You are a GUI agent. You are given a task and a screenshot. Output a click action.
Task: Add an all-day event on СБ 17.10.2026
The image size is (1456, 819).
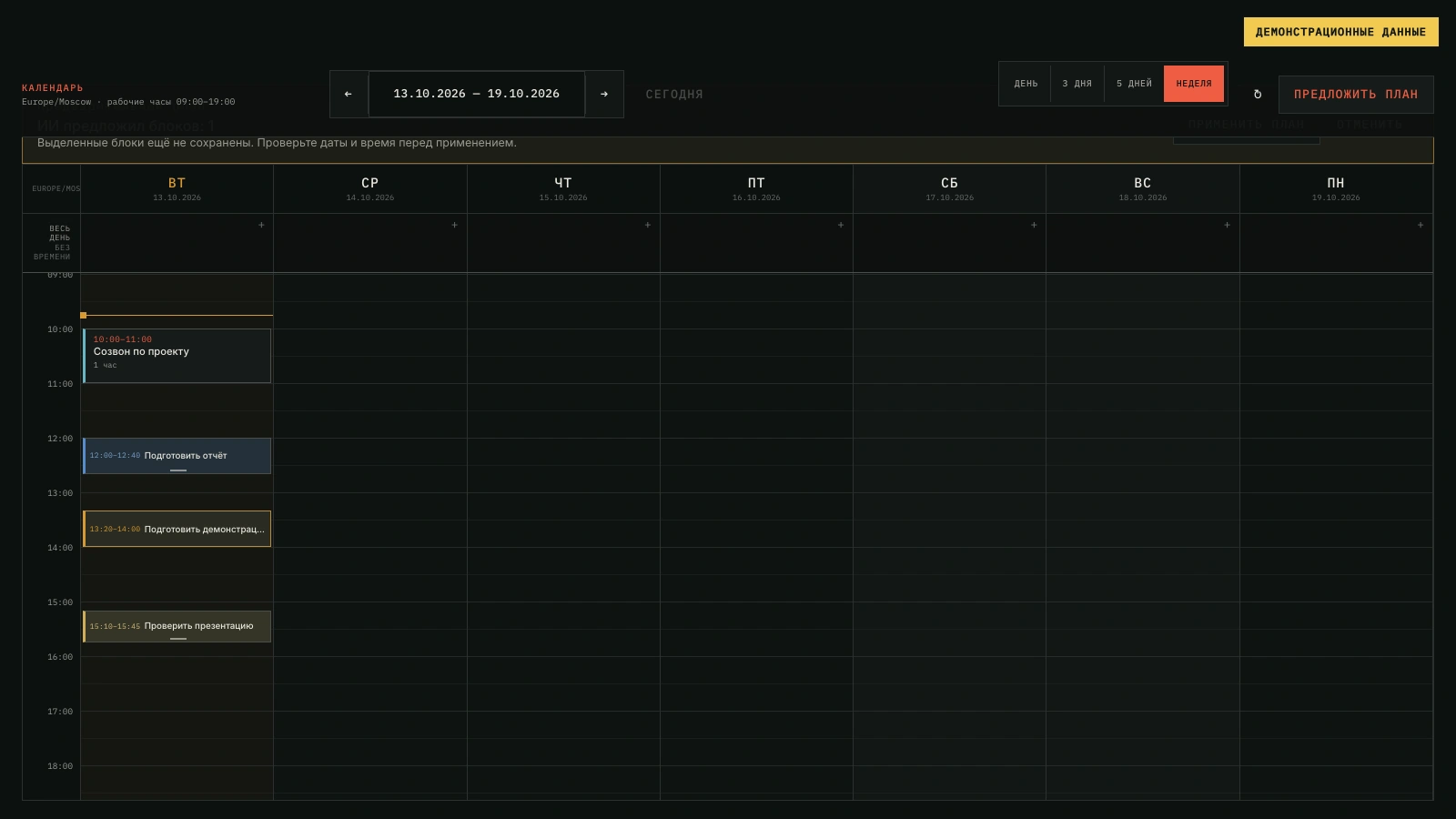tap(1034, 225)
